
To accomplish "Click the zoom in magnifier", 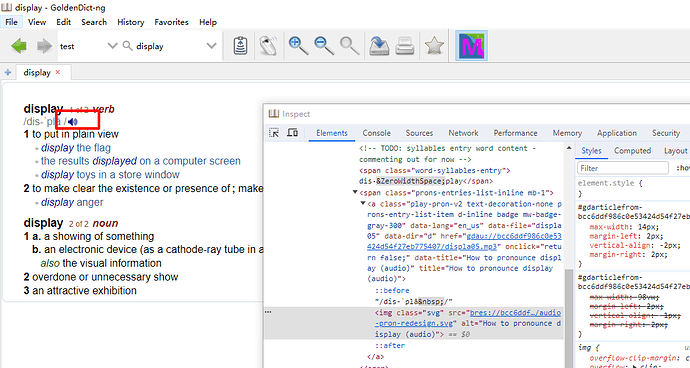I will tap(298, 46).
